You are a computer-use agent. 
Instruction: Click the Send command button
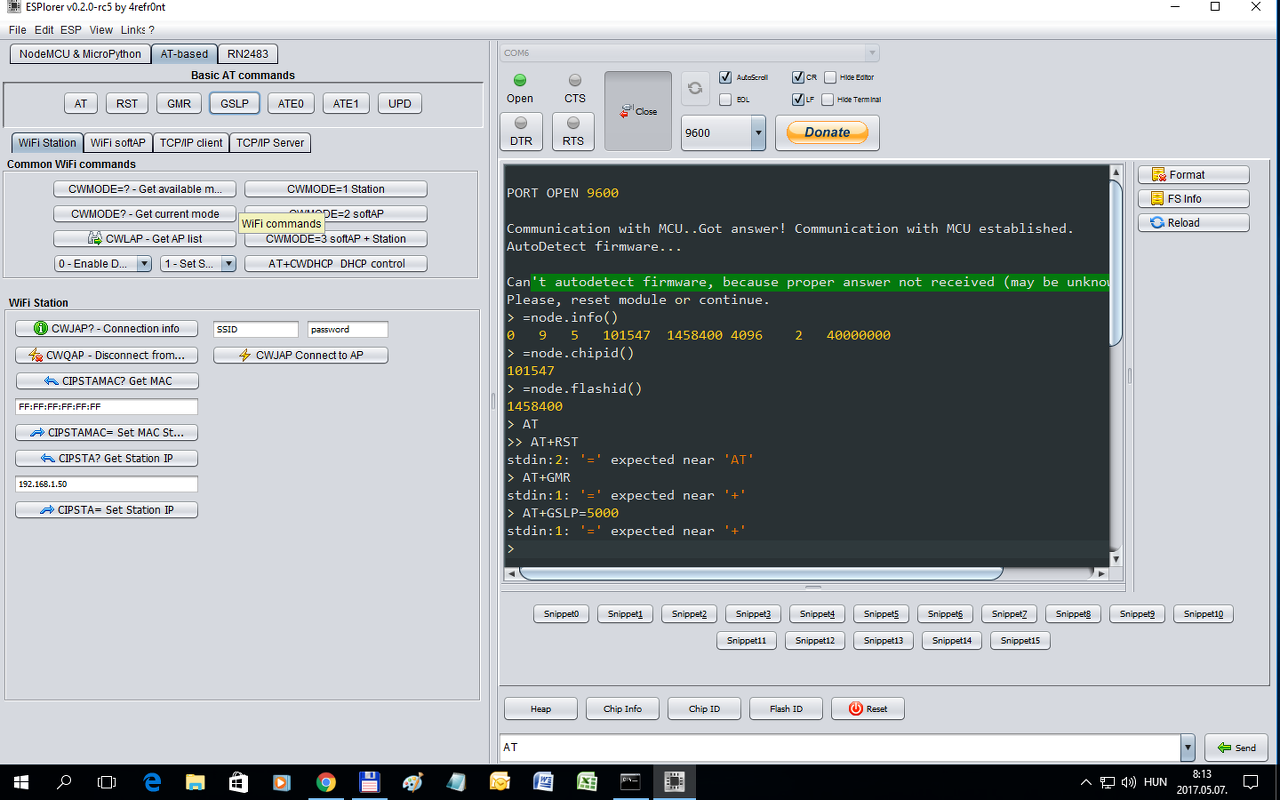point(1236,747)
